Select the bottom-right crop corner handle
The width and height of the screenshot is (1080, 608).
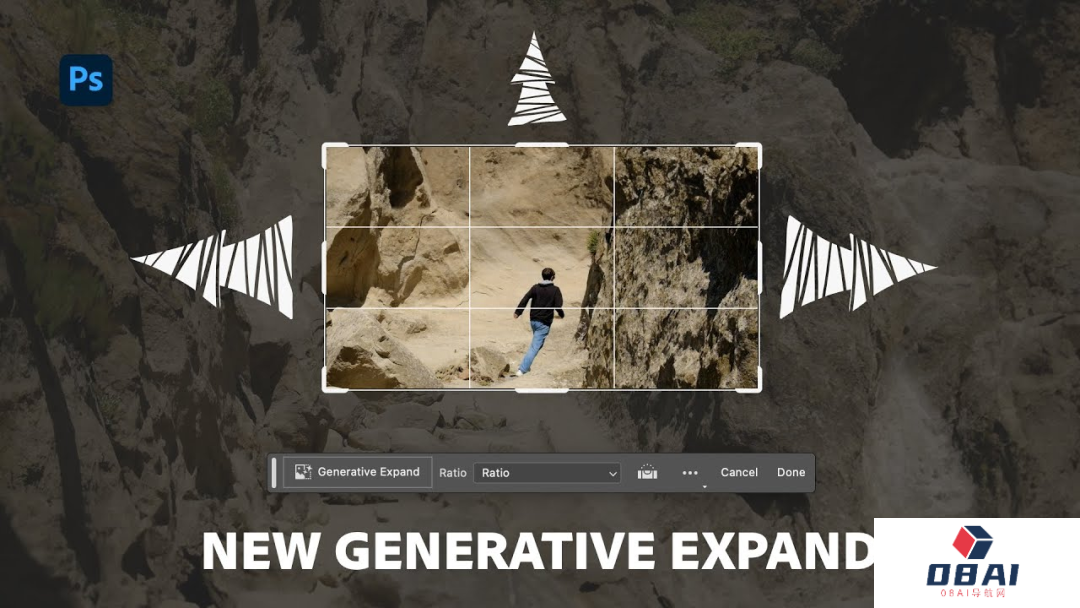pos(758,388)
